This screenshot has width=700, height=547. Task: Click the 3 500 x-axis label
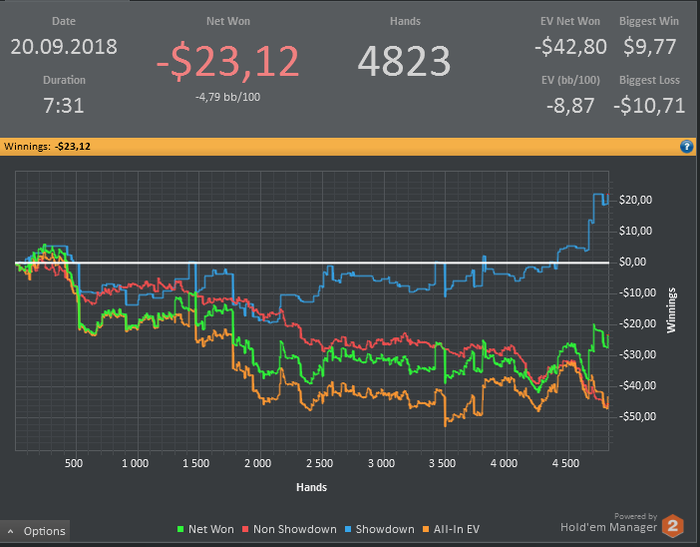point(442,463)
